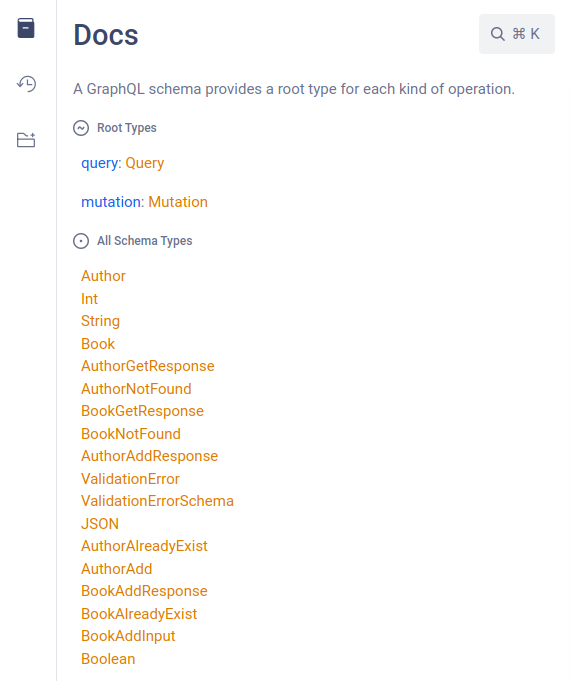The height and width of the screenshot is (681, 571).
Task: Select the Boolean scalar type
Action: point(108,659)
